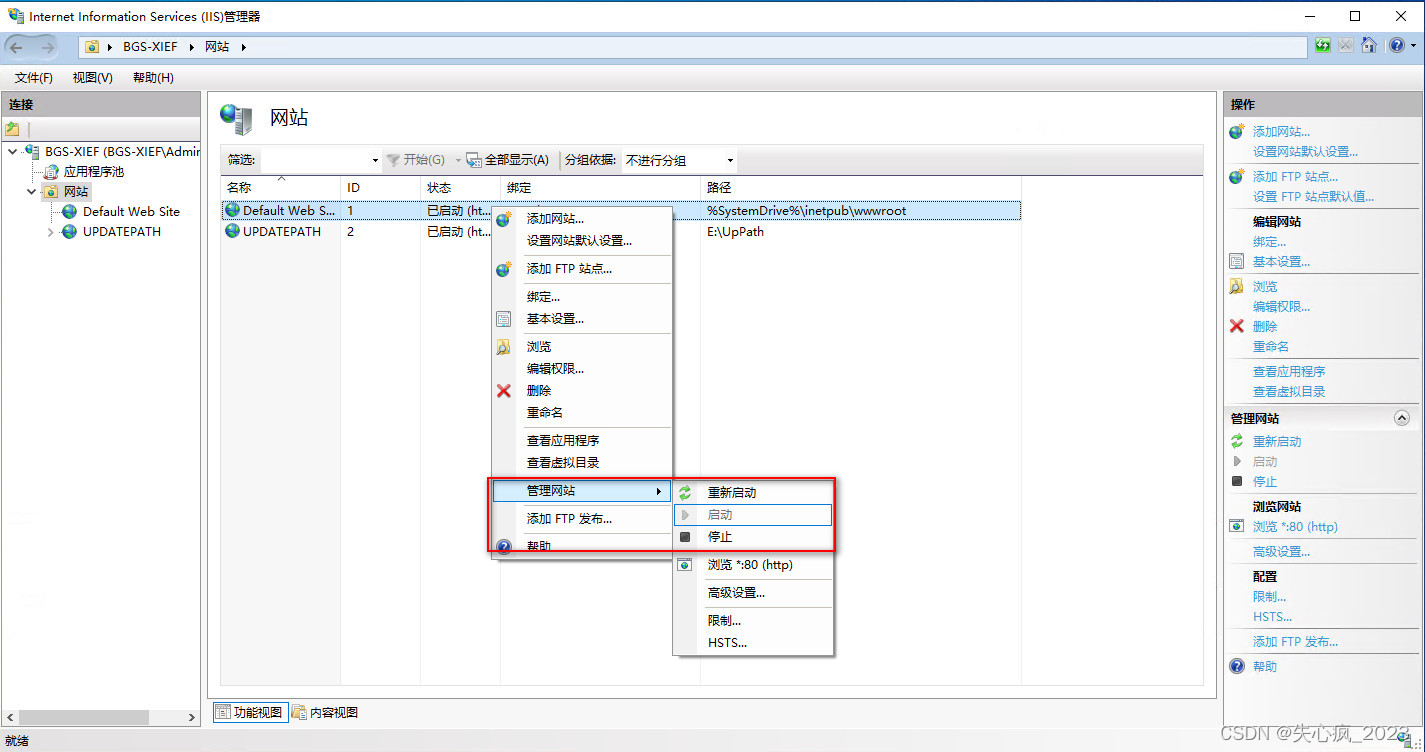This screenshot has height=752, width=1425.
Task: Choose HSTS... in the submenu
Action: click(727, 643)
